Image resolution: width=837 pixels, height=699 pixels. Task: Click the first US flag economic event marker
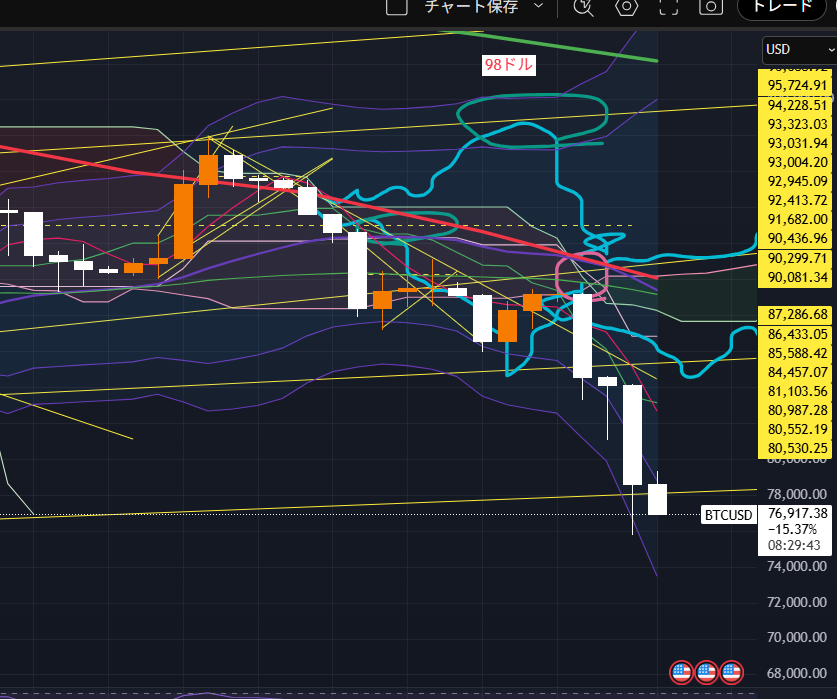coord(681,673)
